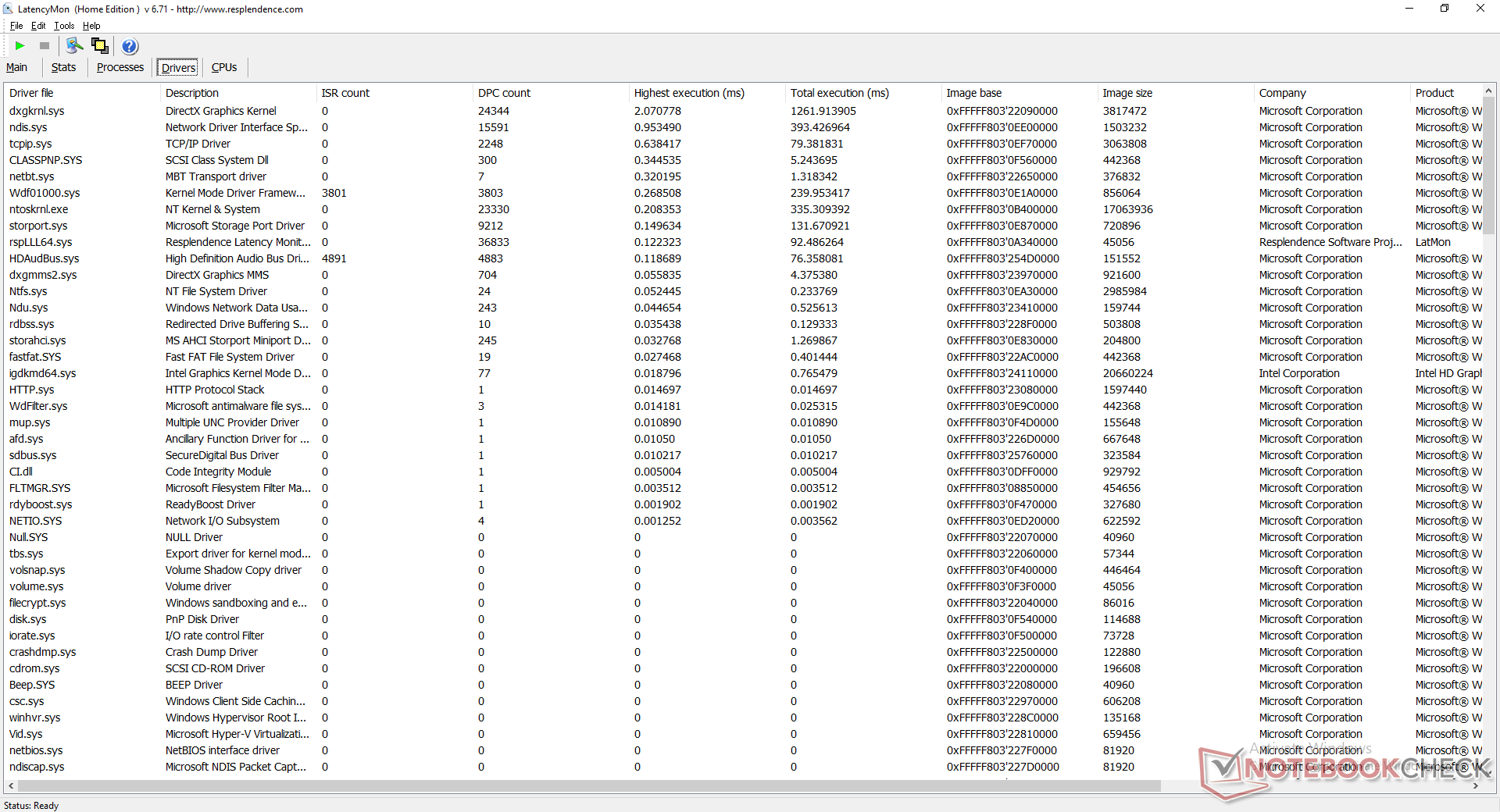Select the Ntfs.sys driver row
This screenshot has width=1500, height=812.
pyautogui.click(x=743, y=291)
